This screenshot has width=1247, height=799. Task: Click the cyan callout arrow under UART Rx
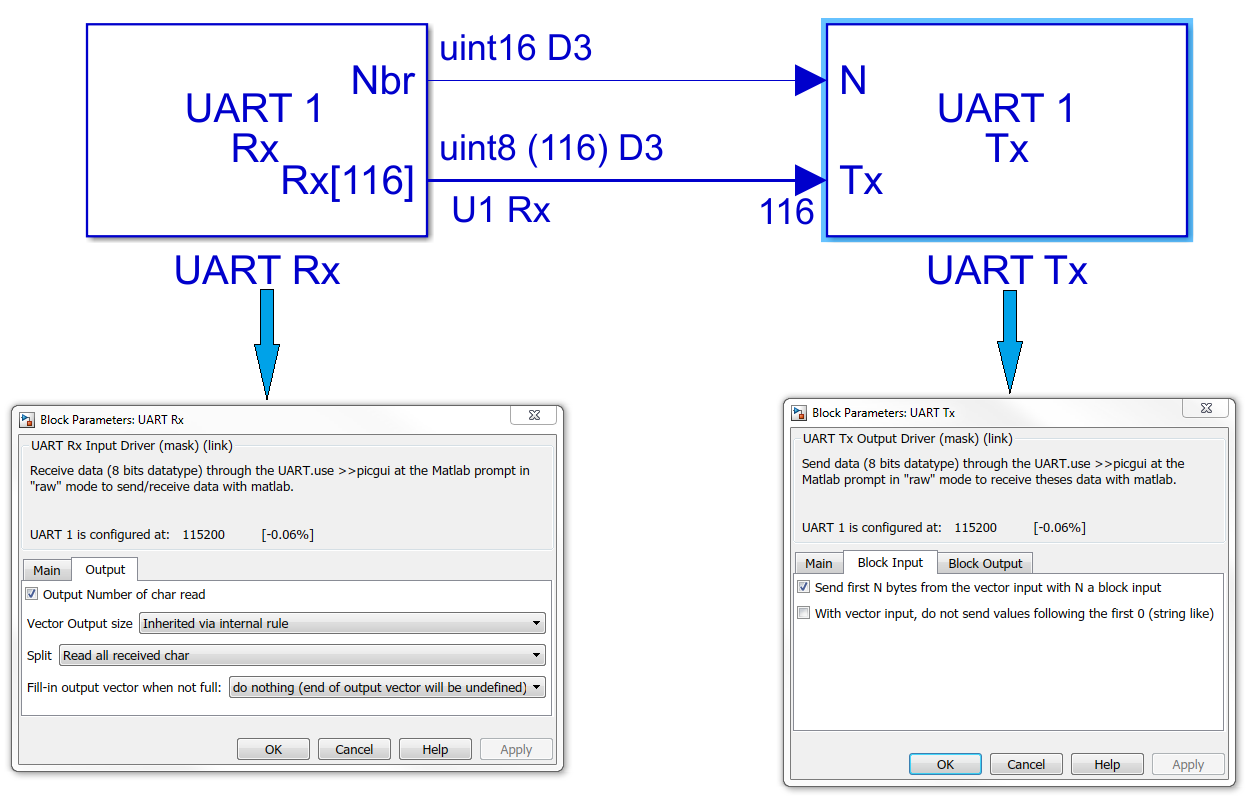tap(265, 340)
